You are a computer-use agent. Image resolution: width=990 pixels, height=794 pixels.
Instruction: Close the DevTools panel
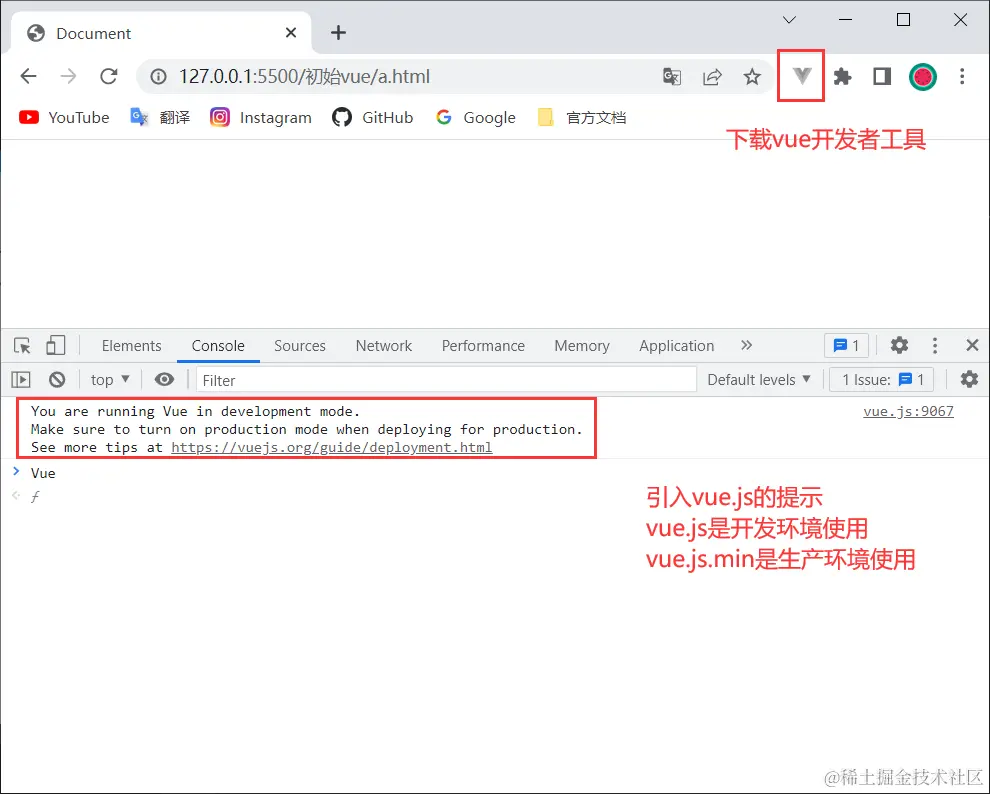[x=972, y=345]
